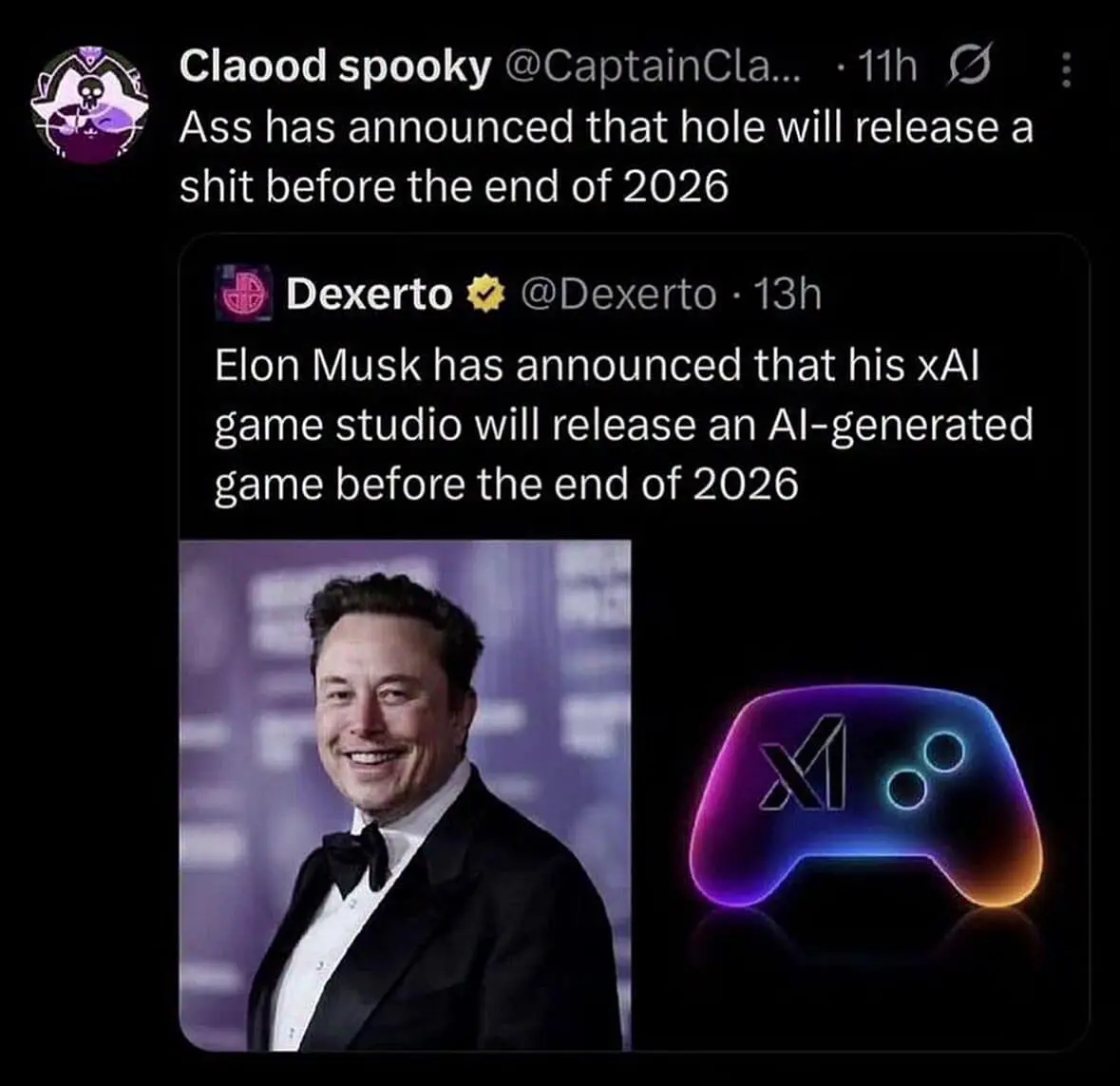Click the 11h timestamp on the main tweet
This screenshot has width=1120, height=1086.
(x=887, y=66)
